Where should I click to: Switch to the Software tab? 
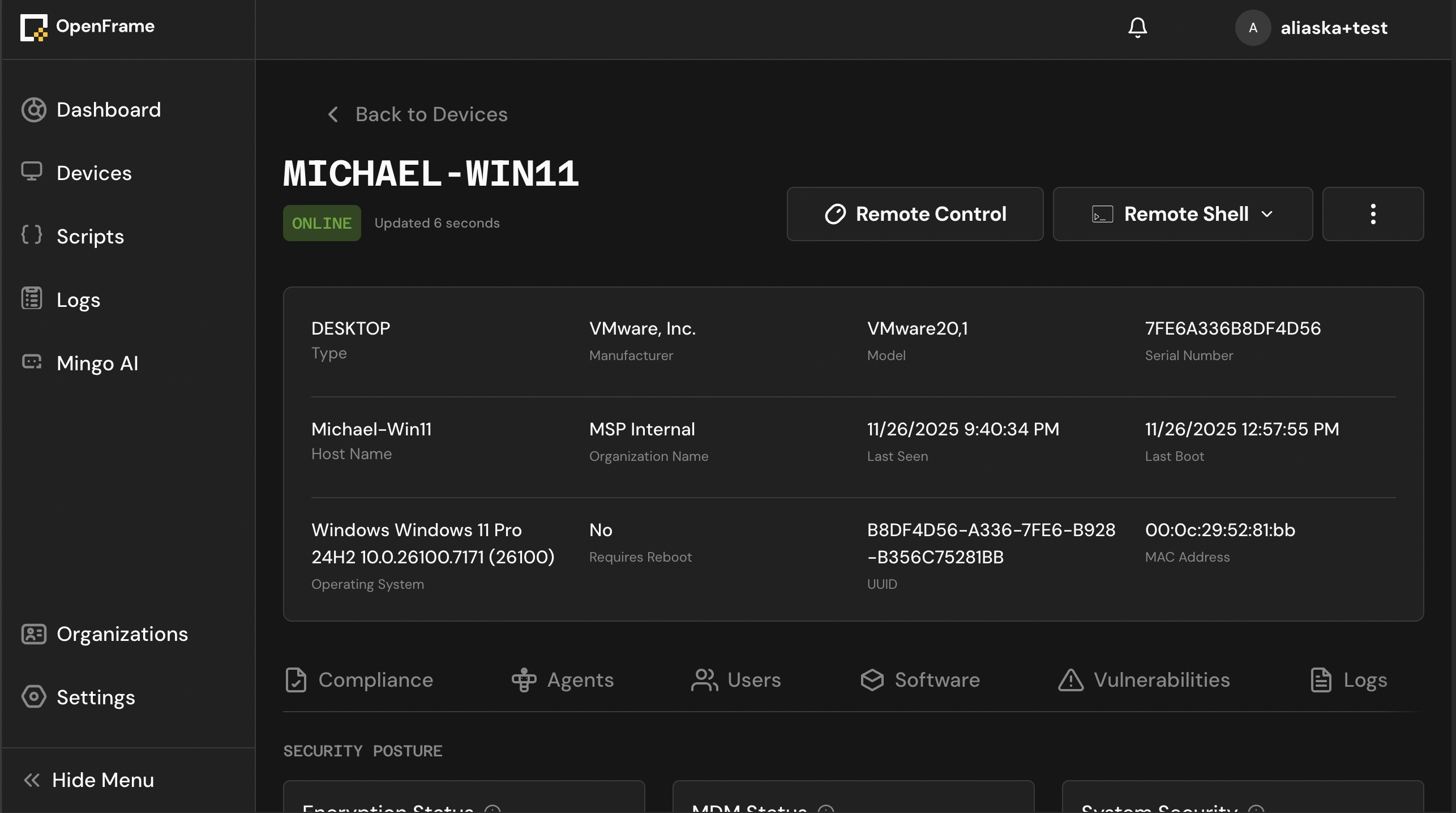920,680
